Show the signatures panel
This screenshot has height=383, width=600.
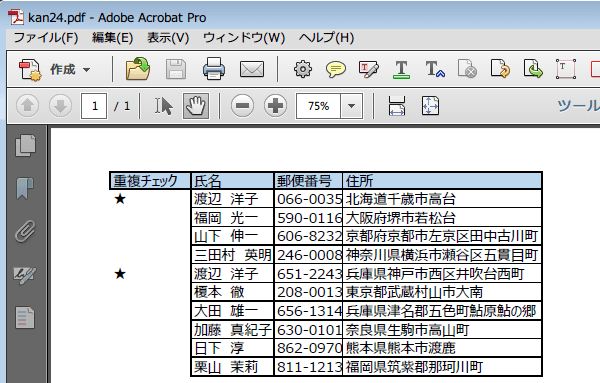click(x=25, y=275)
